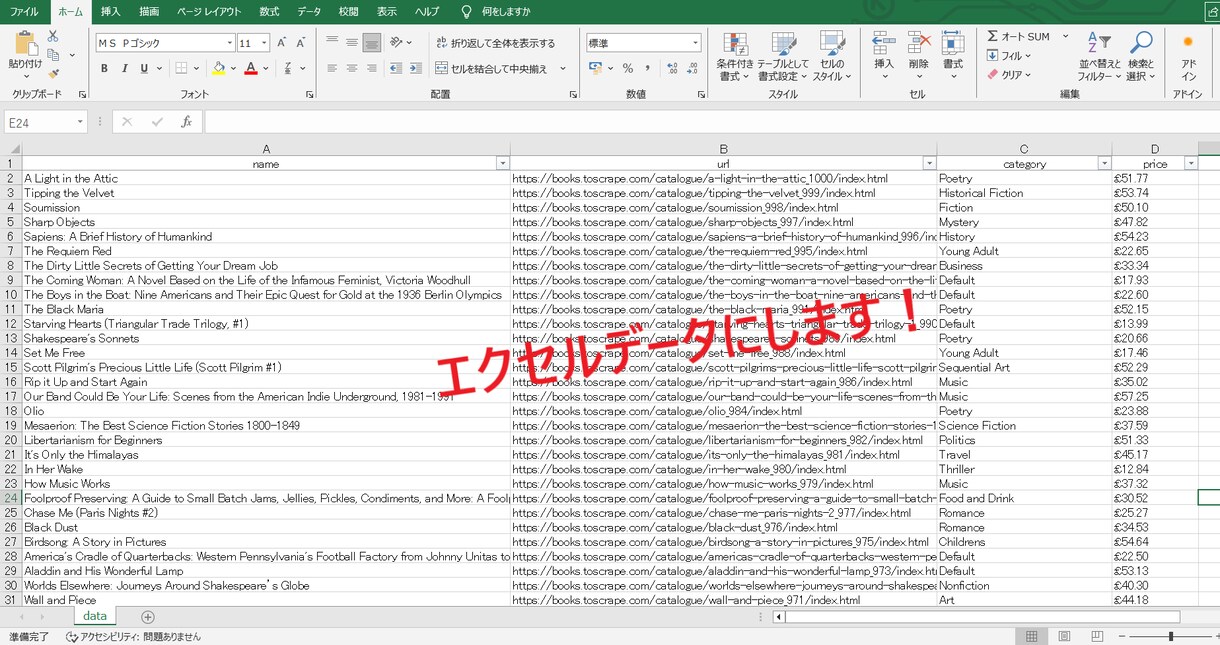
Task: Switch to the データ tab
Action: pyautogui.click(x=309, y=12)
